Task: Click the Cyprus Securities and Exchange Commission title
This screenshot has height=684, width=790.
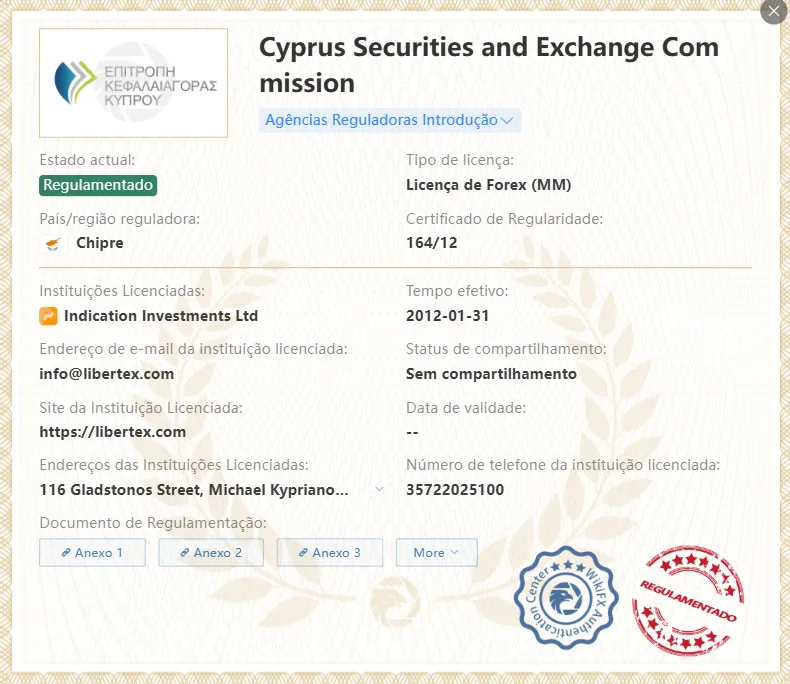Action: [x=489, y=65]
